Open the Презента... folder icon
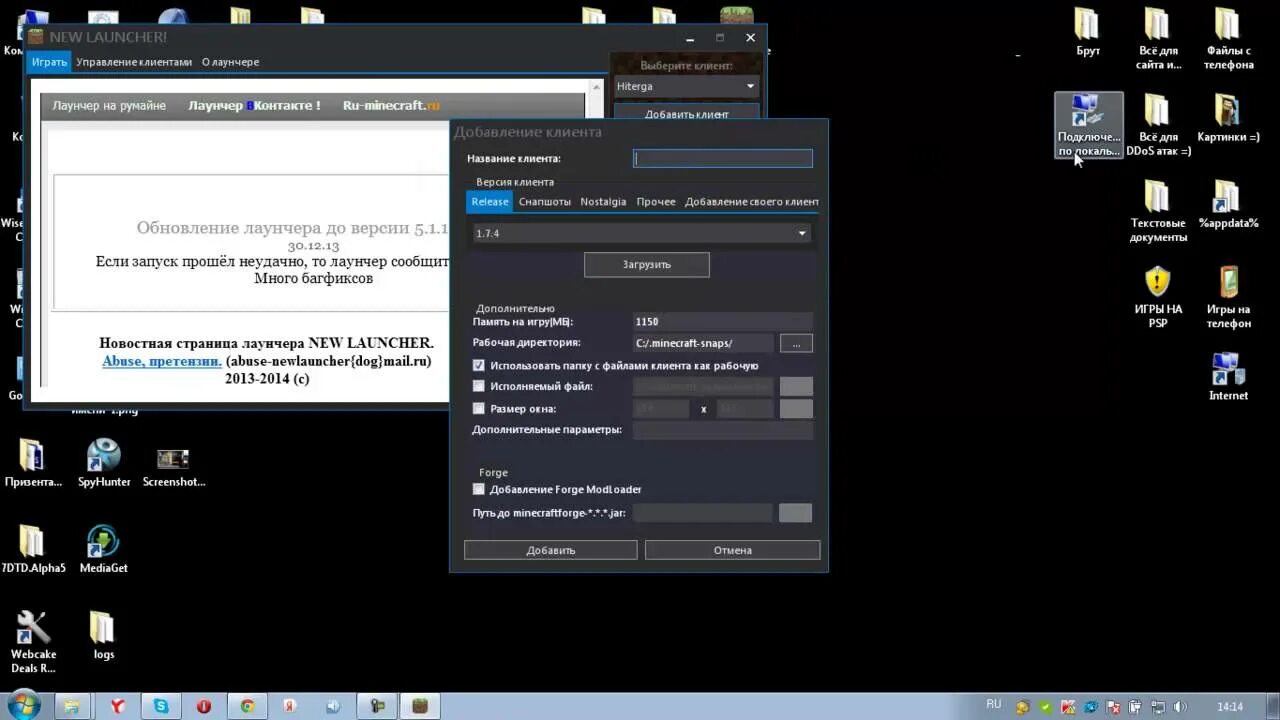Image resolution: width=1280 pixels, height=720 pixels. (33, 463)
